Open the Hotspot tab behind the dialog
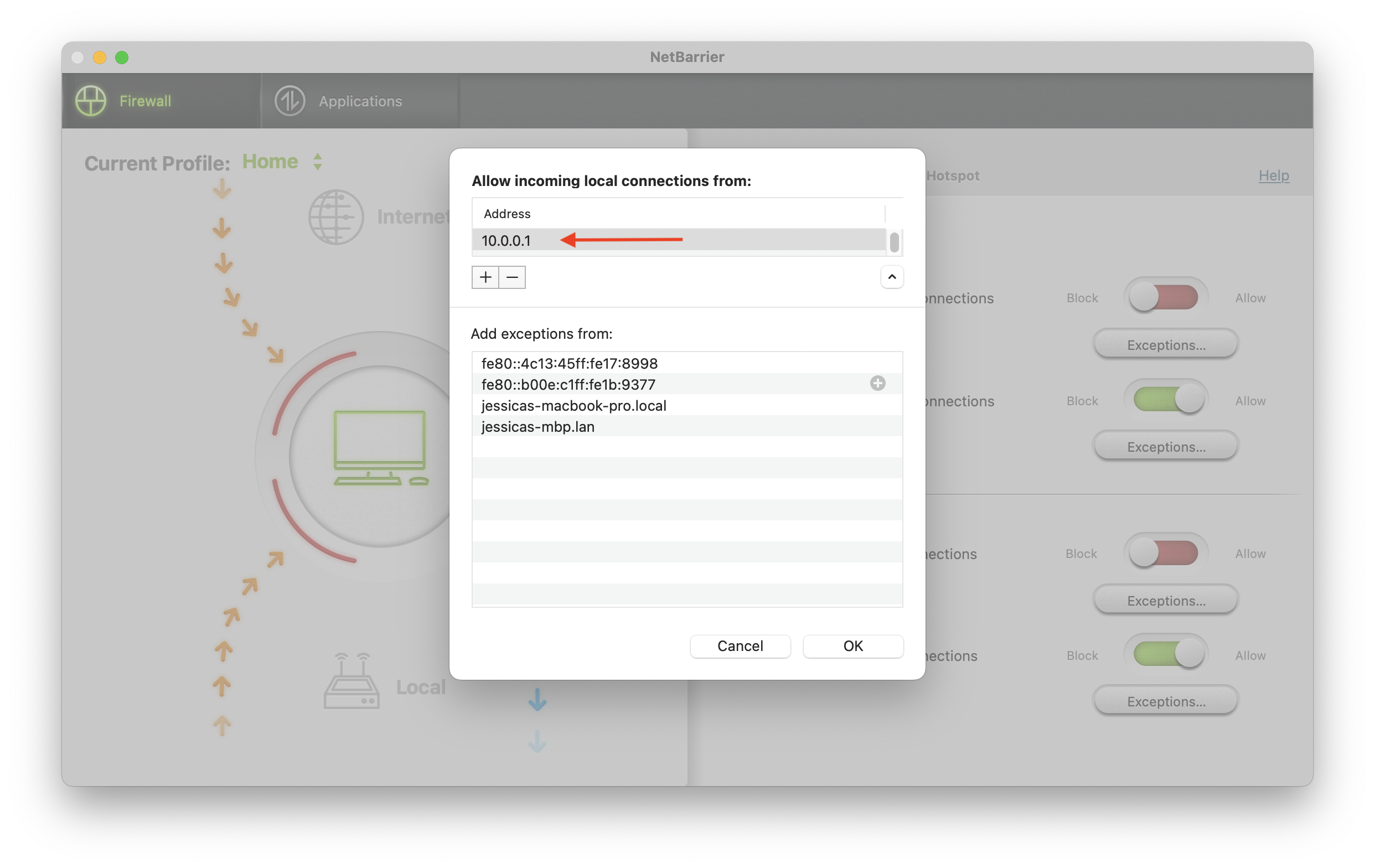 [953, 176]
